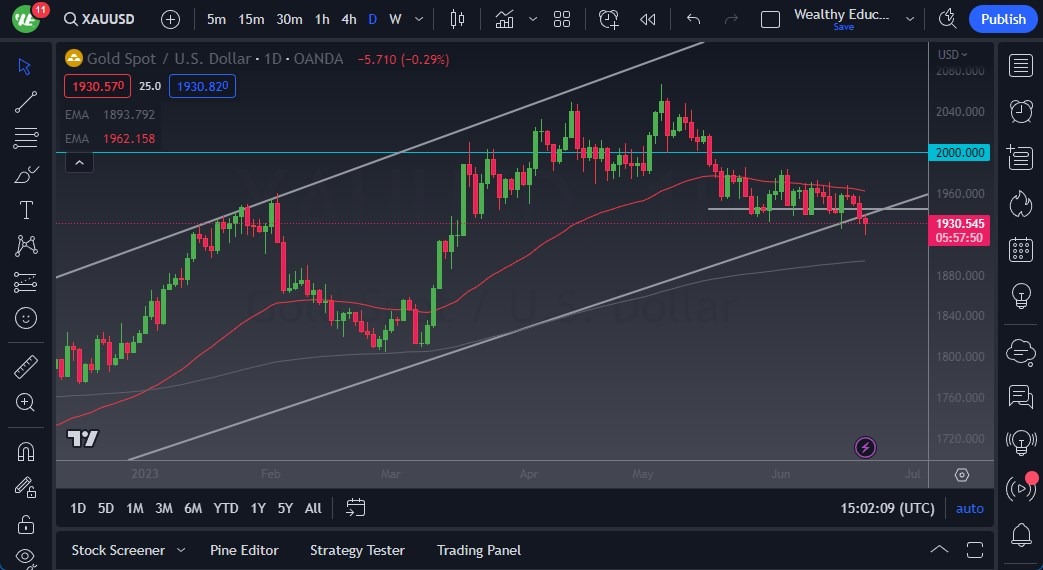Toggle auto scale on price axis
Image resolution: width=1043 pixels, height=570 pixels.
pos(969,508)
